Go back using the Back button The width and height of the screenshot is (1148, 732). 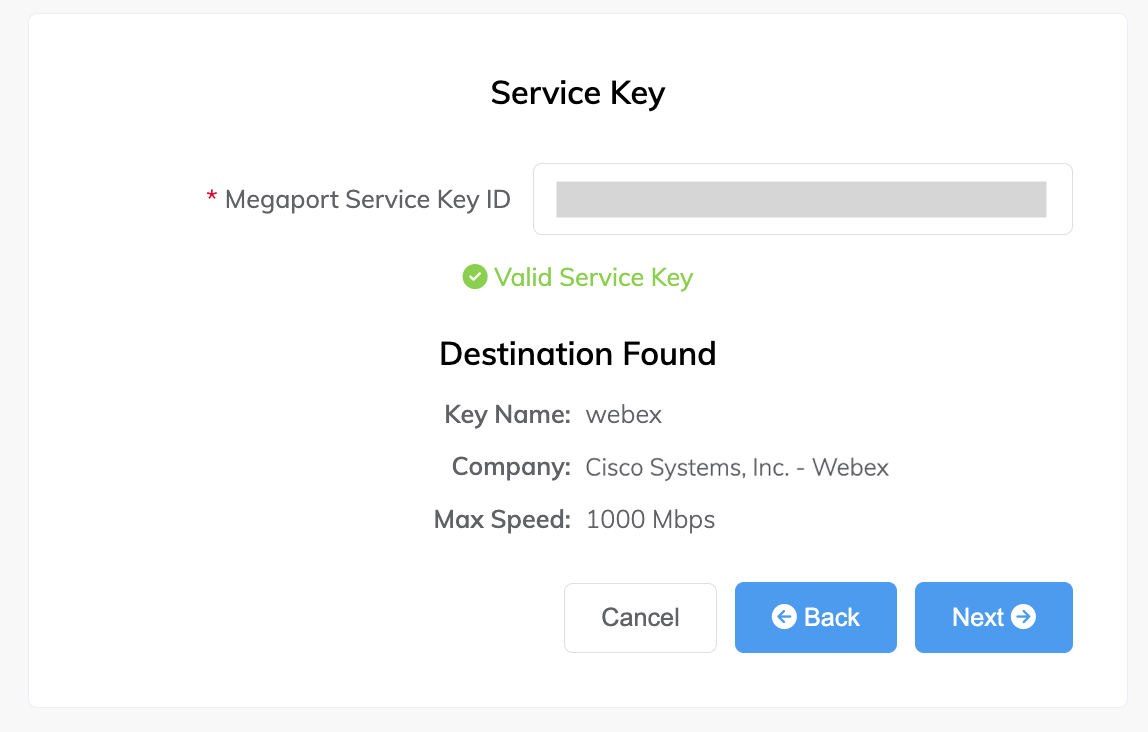815,617
